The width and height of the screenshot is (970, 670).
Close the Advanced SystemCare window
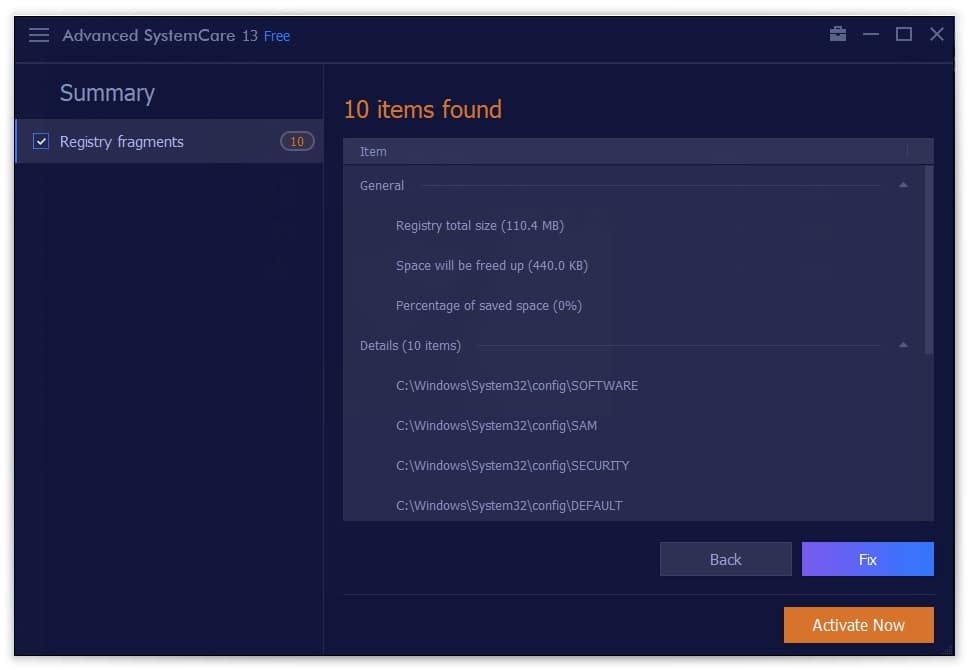point(937,35)
